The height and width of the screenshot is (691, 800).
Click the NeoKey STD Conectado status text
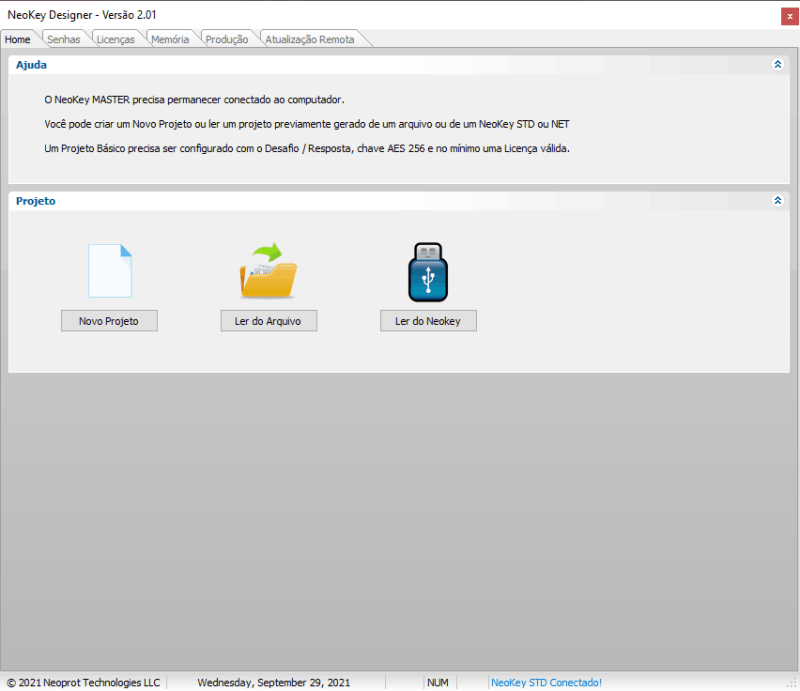click(546, 682)
